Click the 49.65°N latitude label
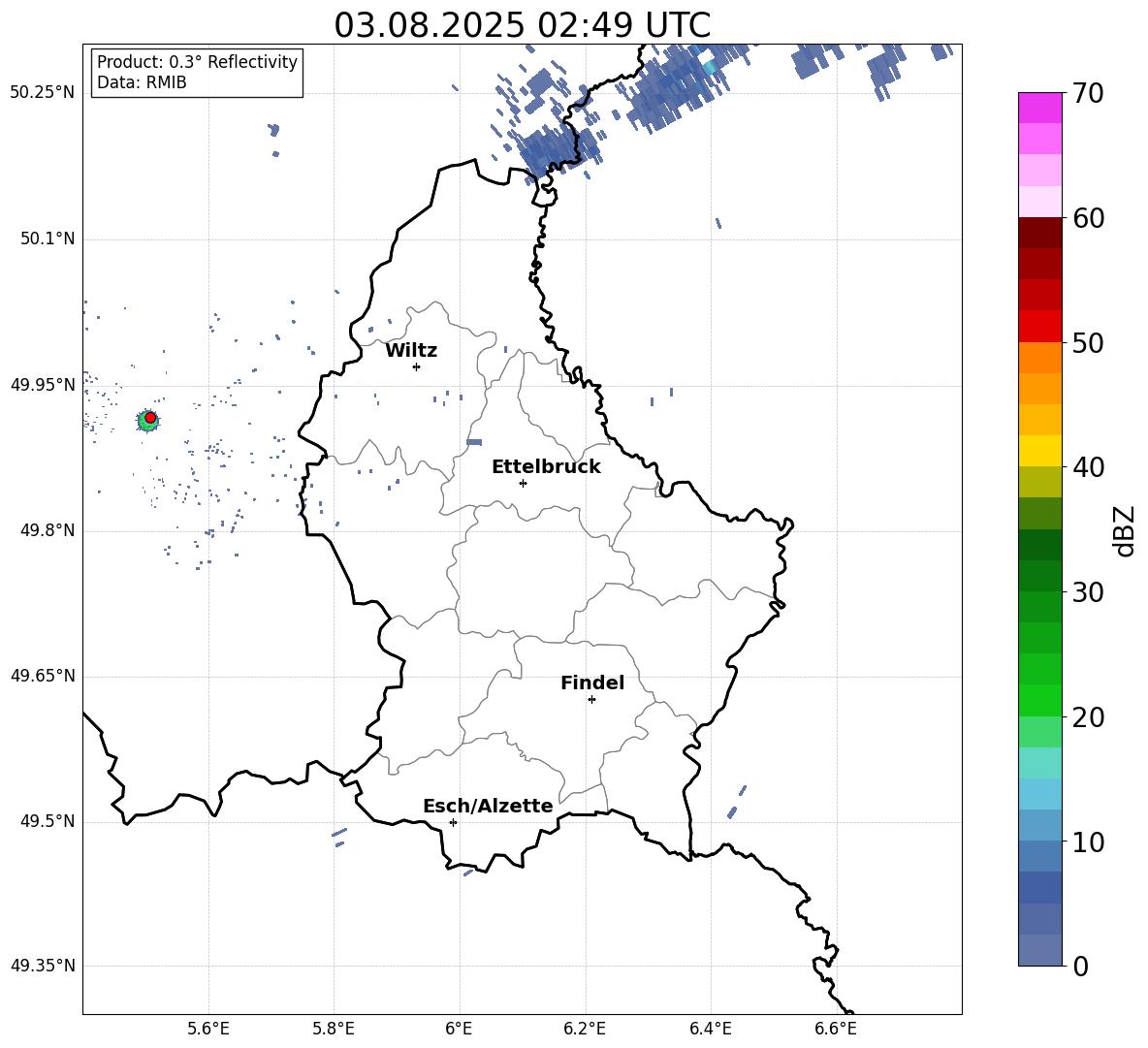This screenshot has height=1048, width=1148. tap(43, 676)
